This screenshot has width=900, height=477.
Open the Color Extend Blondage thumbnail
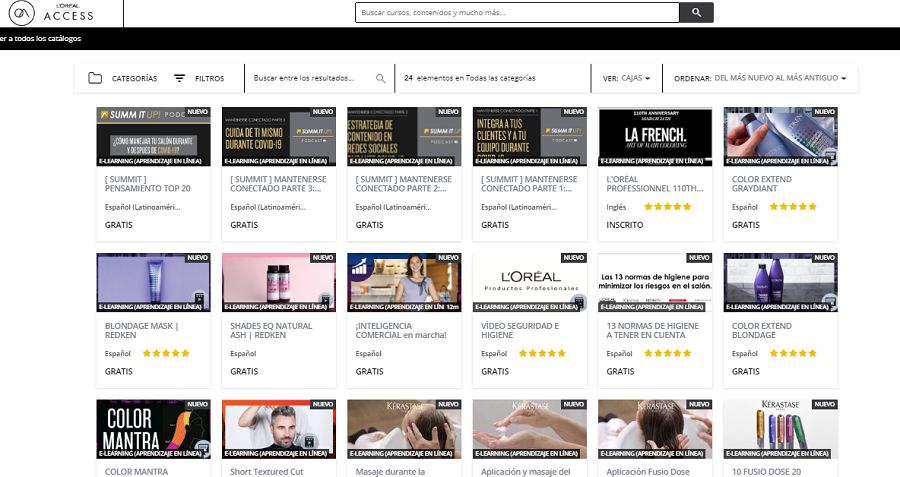(781, 282)
